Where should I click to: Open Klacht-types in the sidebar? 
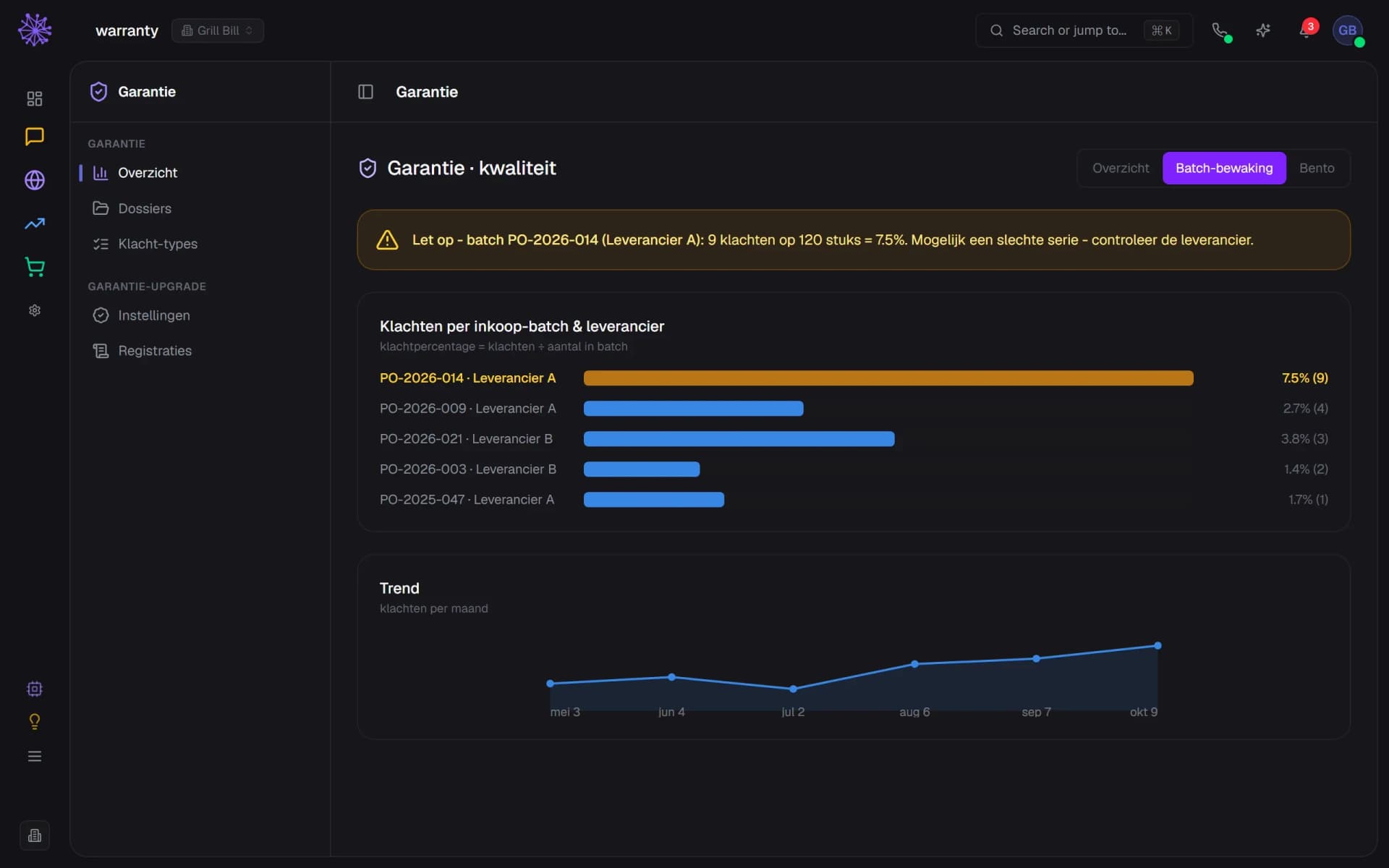click(200, 244)
